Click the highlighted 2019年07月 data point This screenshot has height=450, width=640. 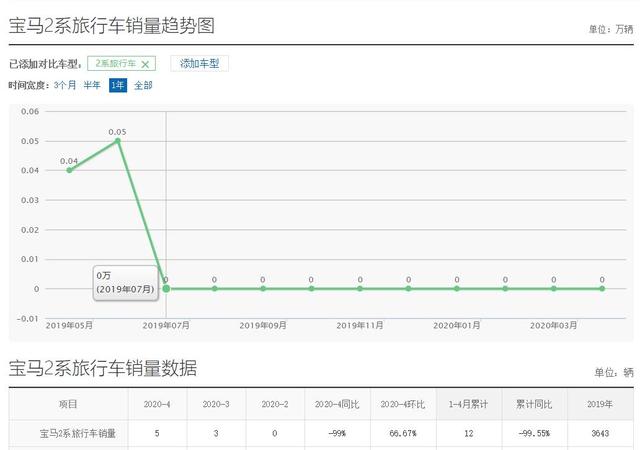click(x=166, y=288)
